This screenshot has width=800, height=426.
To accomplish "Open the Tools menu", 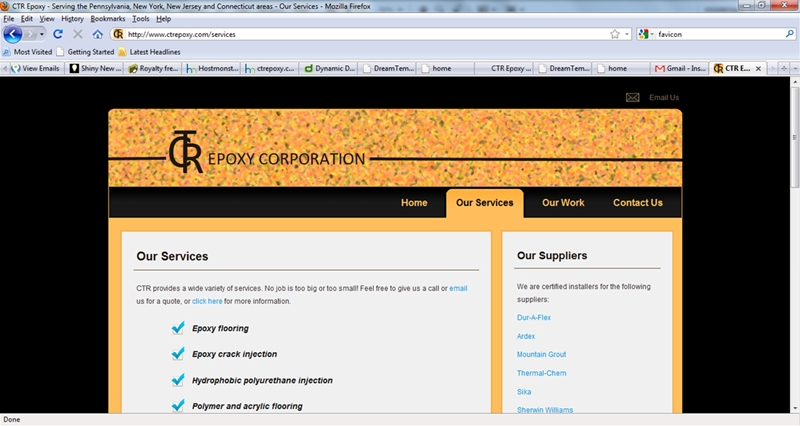I will pyautogui.click(x=141, y=19).
